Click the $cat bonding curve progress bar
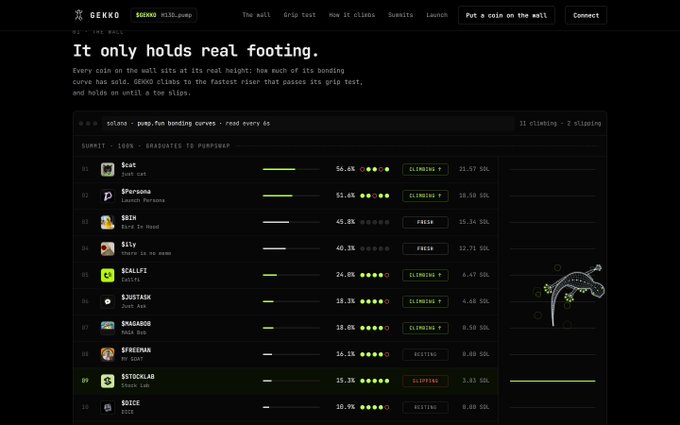Screen dimensions: 680x425 291,169
